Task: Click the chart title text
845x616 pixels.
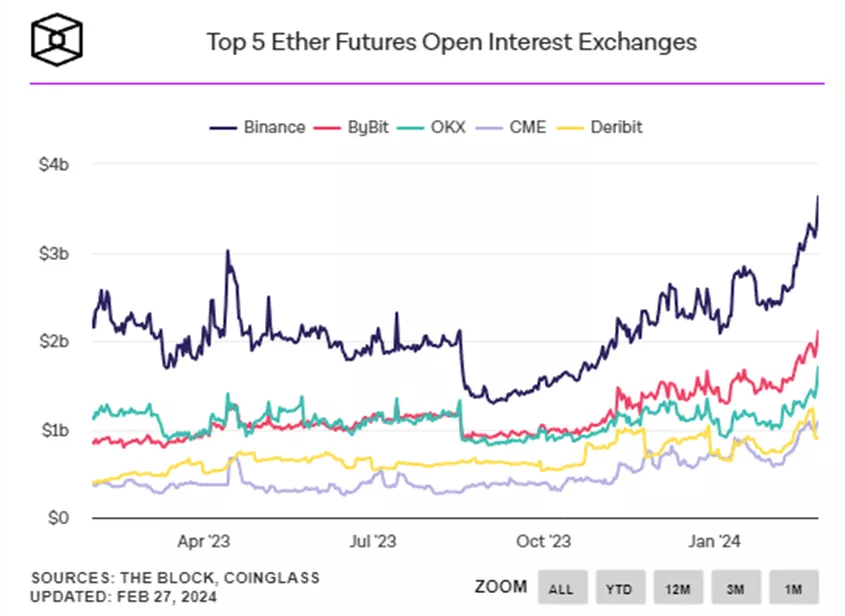Action: click(451, 42)
